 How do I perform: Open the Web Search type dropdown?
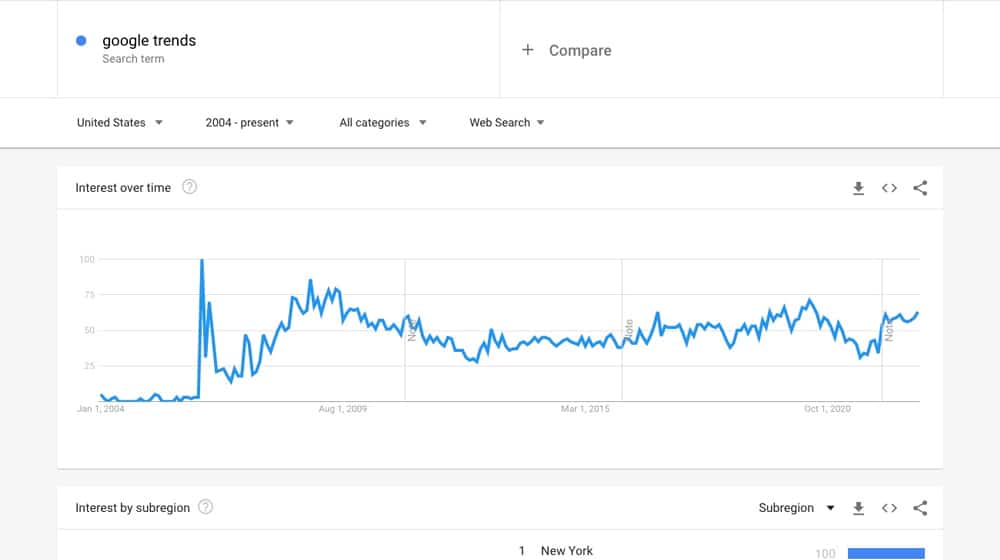507,122
